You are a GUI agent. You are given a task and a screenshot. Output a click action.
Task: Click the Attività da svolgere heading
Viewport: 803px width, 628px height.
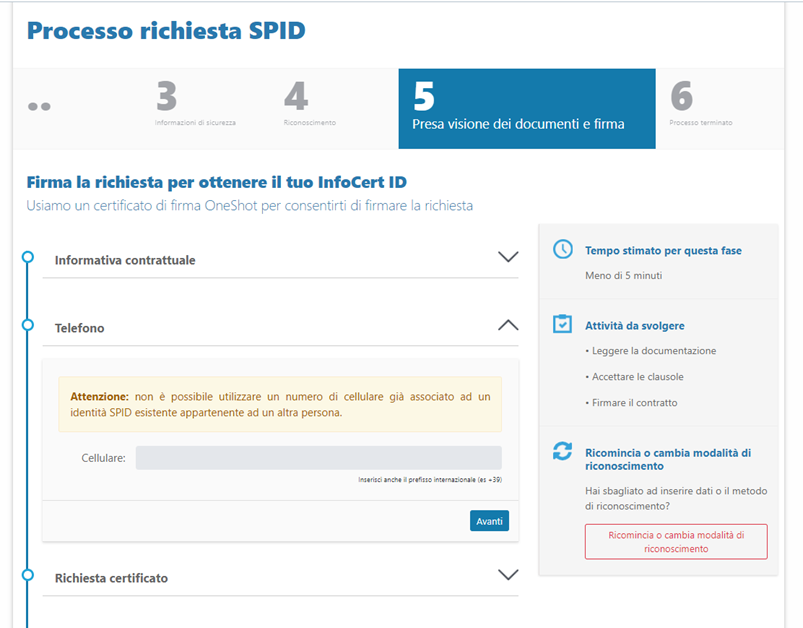tap(635, 326)
